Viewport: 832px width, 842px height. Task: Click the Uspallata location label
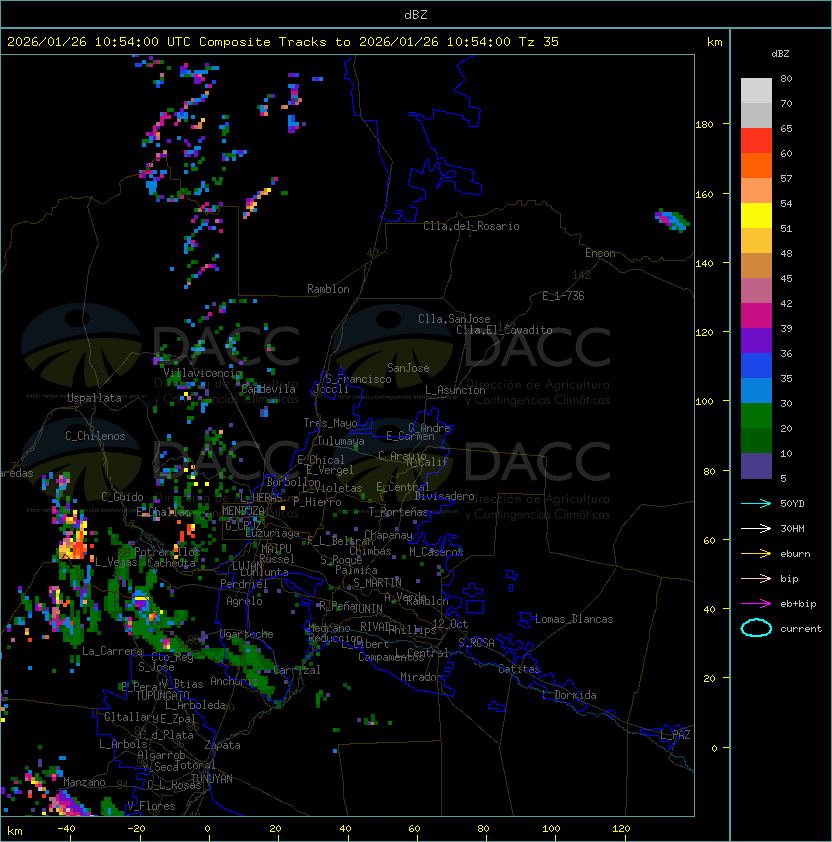[x=94, y=398]
